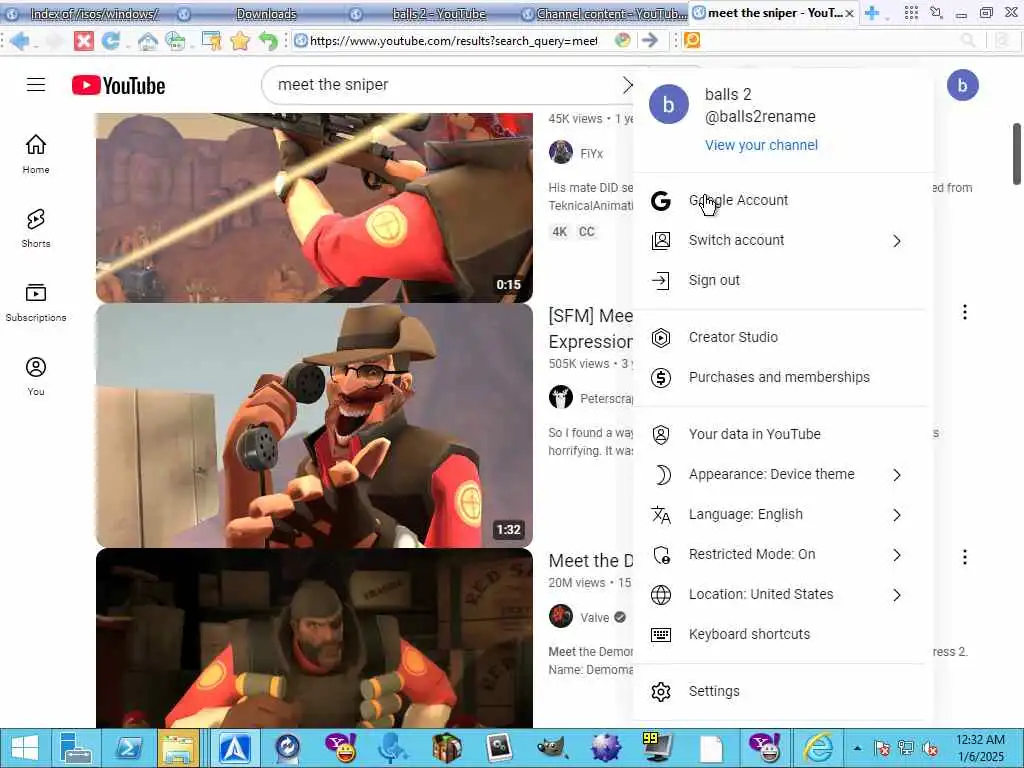Click the FiYx channel avatar
This screenshot has height=768, width=1024.
click(560, 153)
